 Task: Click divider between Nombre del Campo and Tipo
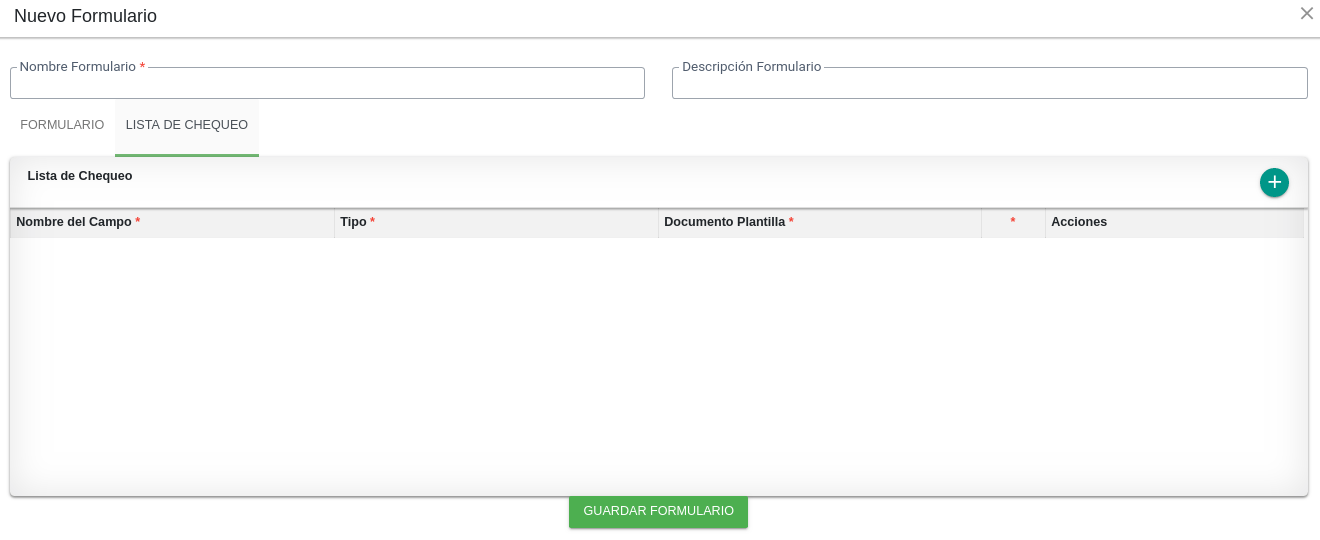[x=334, y=223]
